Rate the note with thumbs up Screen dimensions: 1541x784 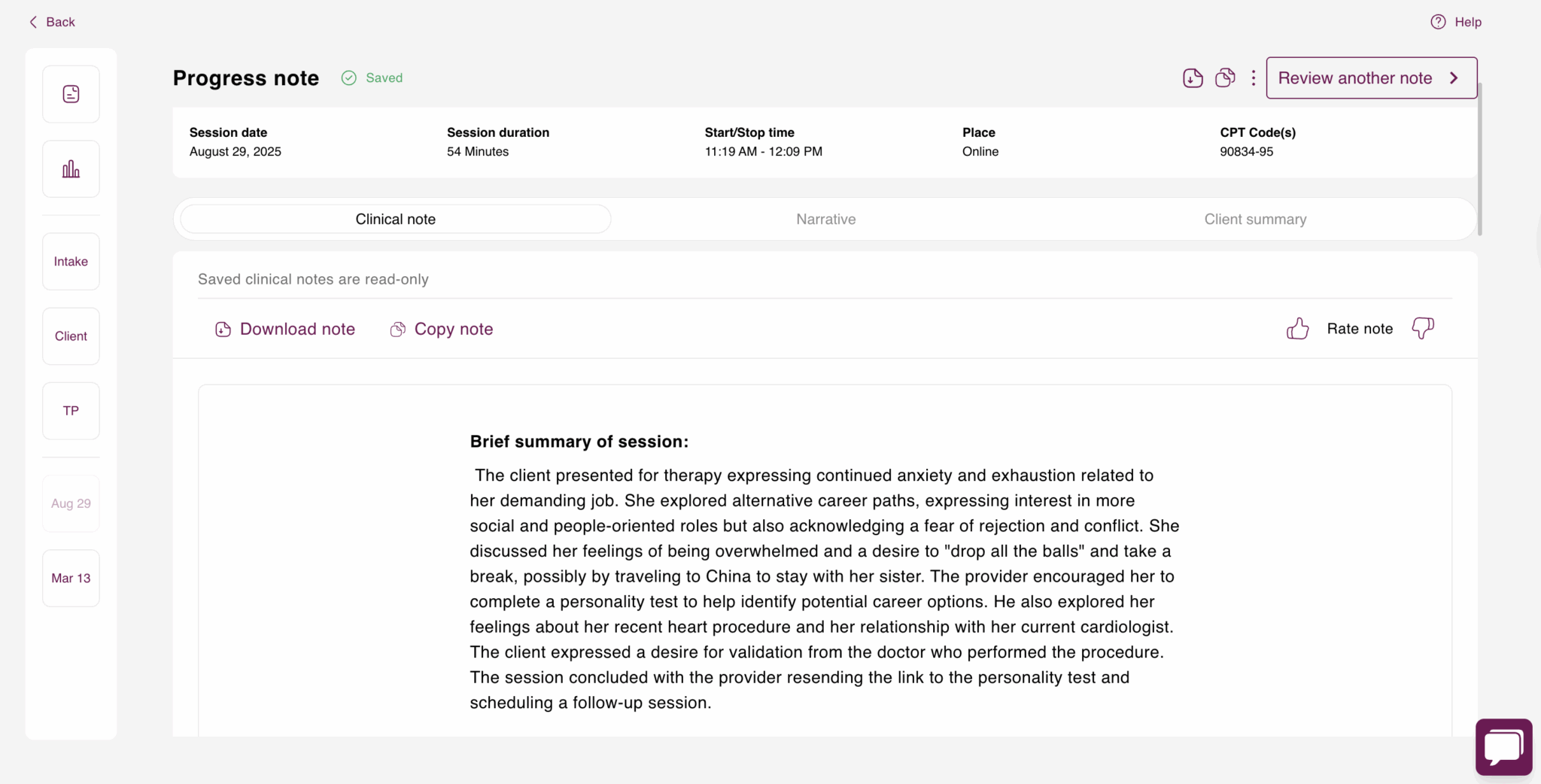pyautogui.click(x=1297, y=329)
